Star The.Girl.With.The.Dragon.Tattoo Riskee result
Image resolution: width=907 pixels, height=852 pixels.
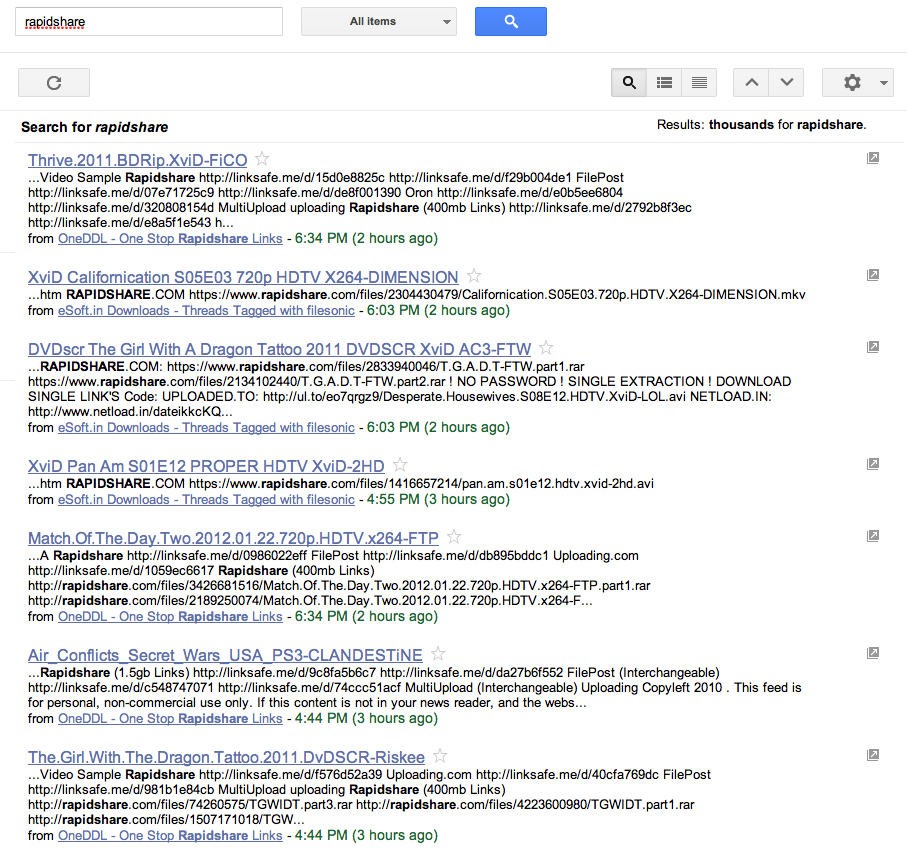tap(440, 755)
